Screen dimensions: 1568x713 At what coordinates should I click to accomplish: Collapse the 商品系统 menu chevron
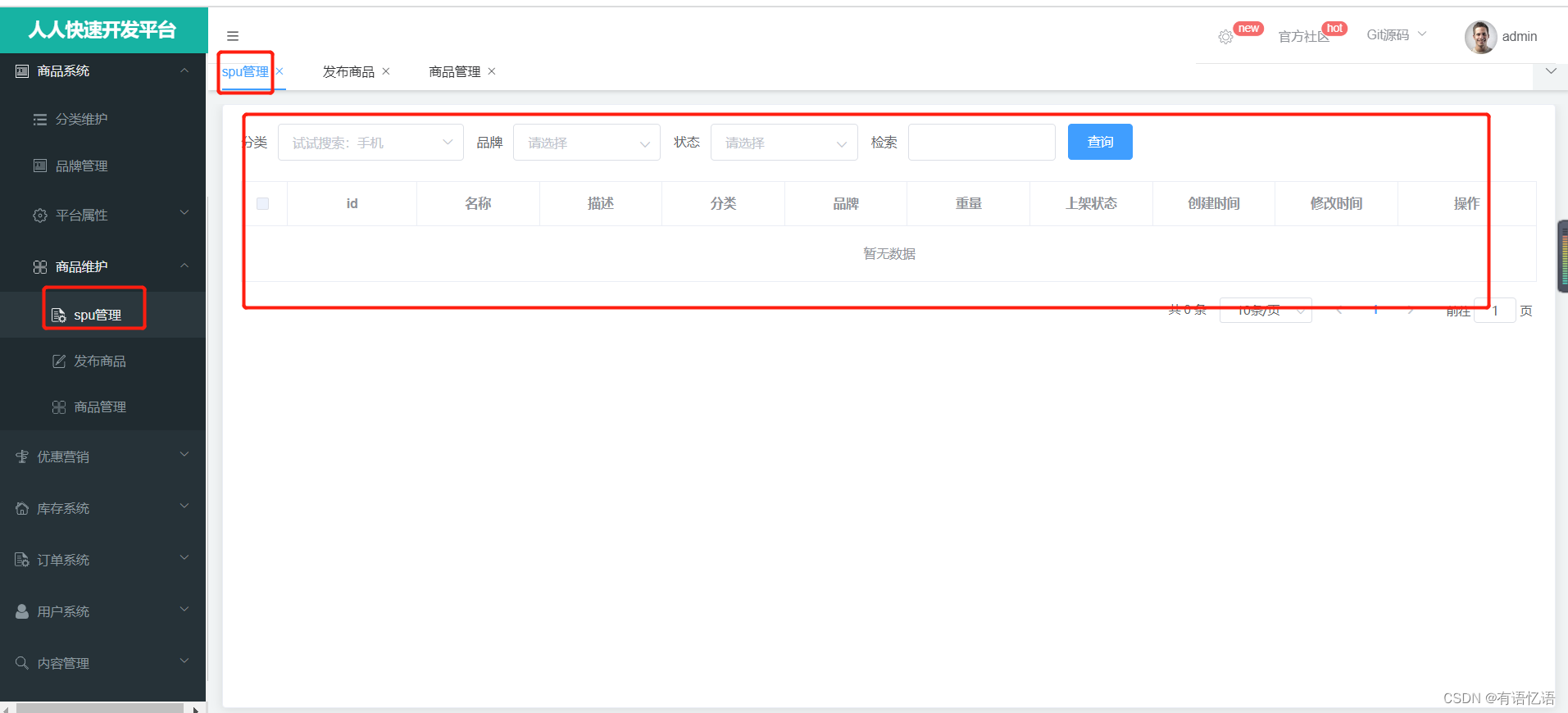tap(184, 70)
